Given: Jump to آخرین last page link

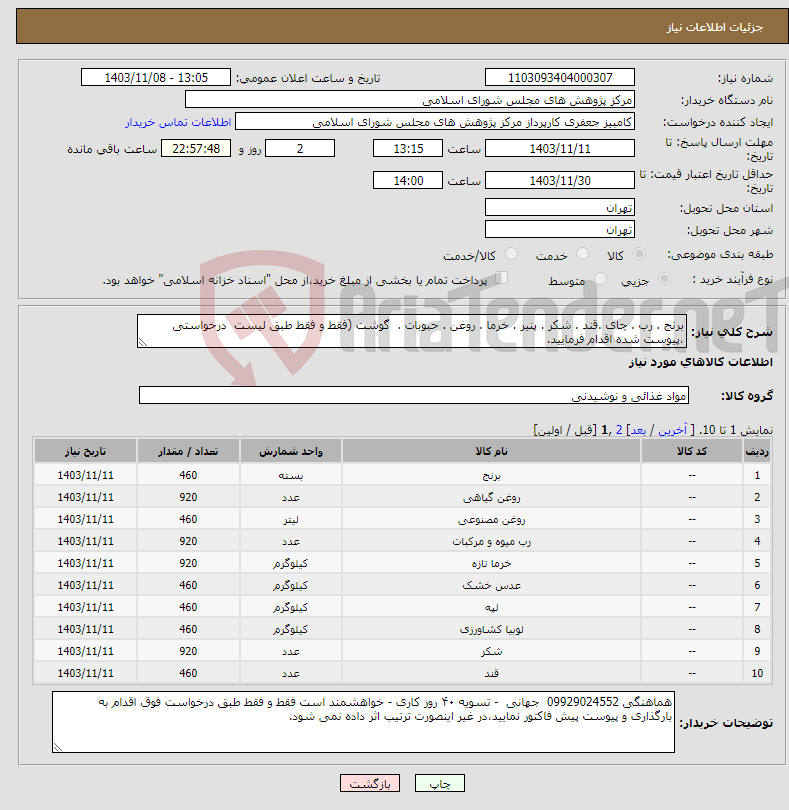Looking at the screenshot, I should tap(672, 430).
